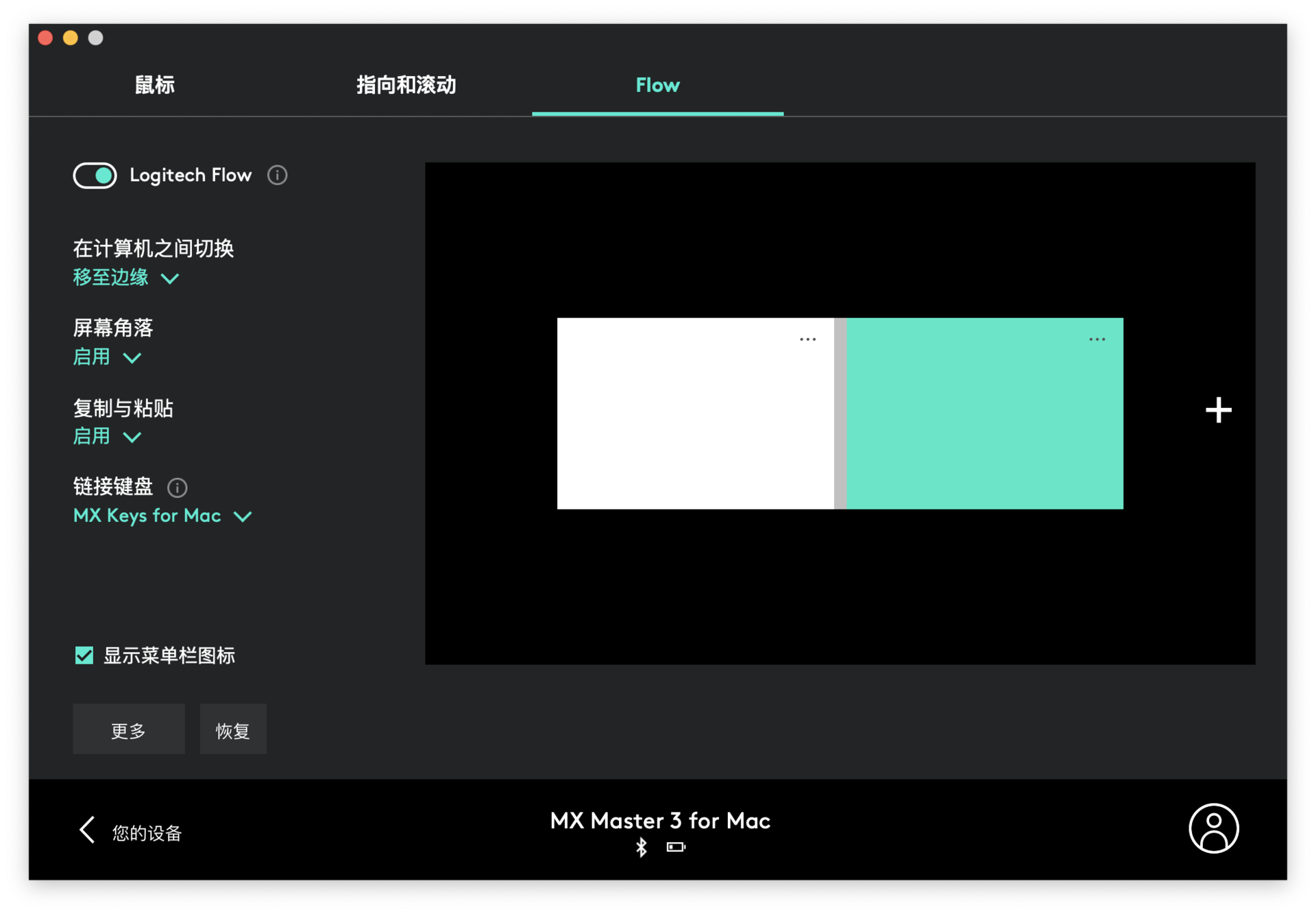Click the 屏幕角落 label
The width and height of the screenshot is (1316, 914).
coord(113,328)
